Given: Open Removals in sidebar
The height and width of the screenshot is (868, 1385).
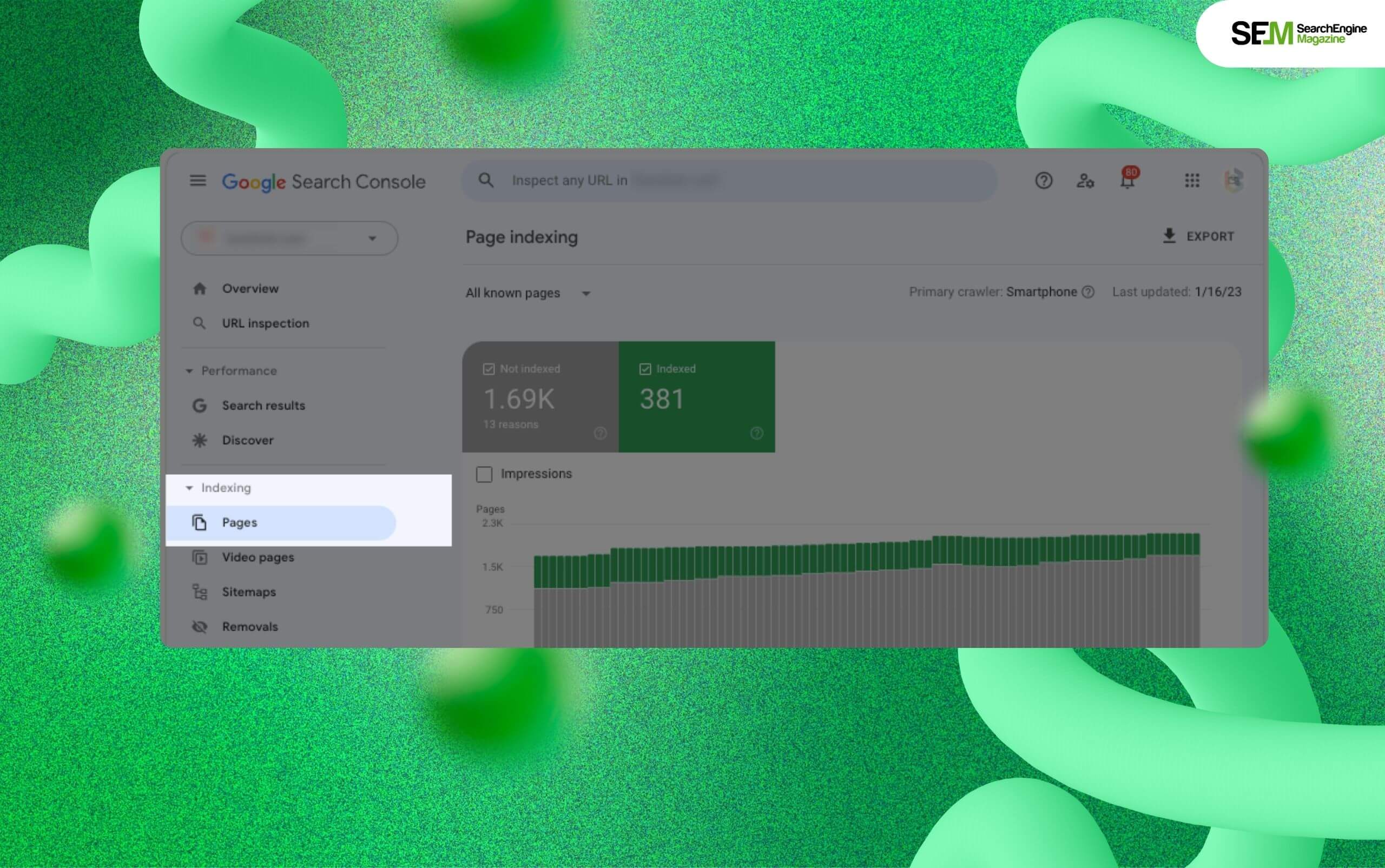Looking at the screenshot, I should pyautogui.click(x=250, y=626).
